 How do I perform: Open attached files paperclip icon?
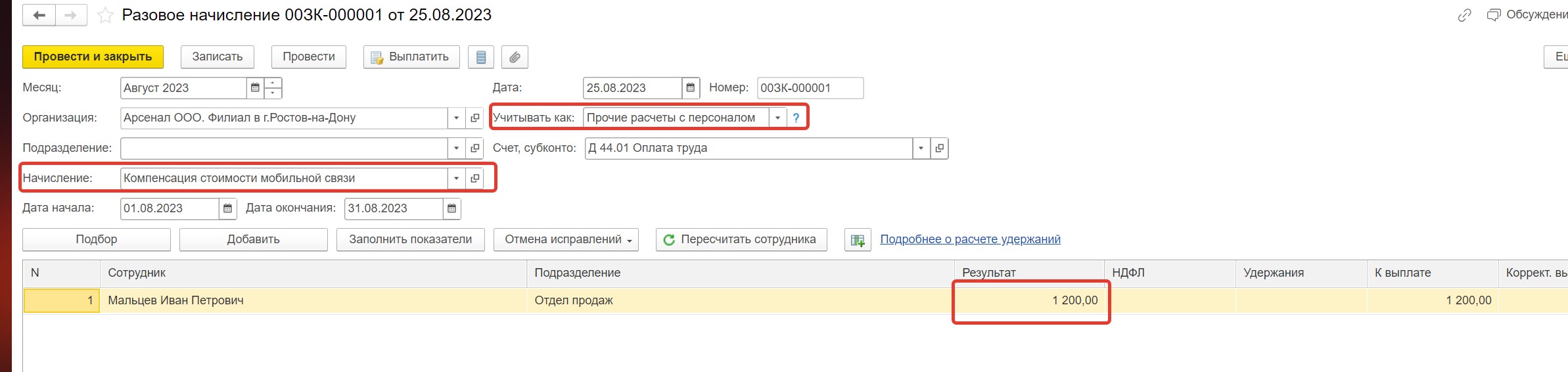pos(515,57)
